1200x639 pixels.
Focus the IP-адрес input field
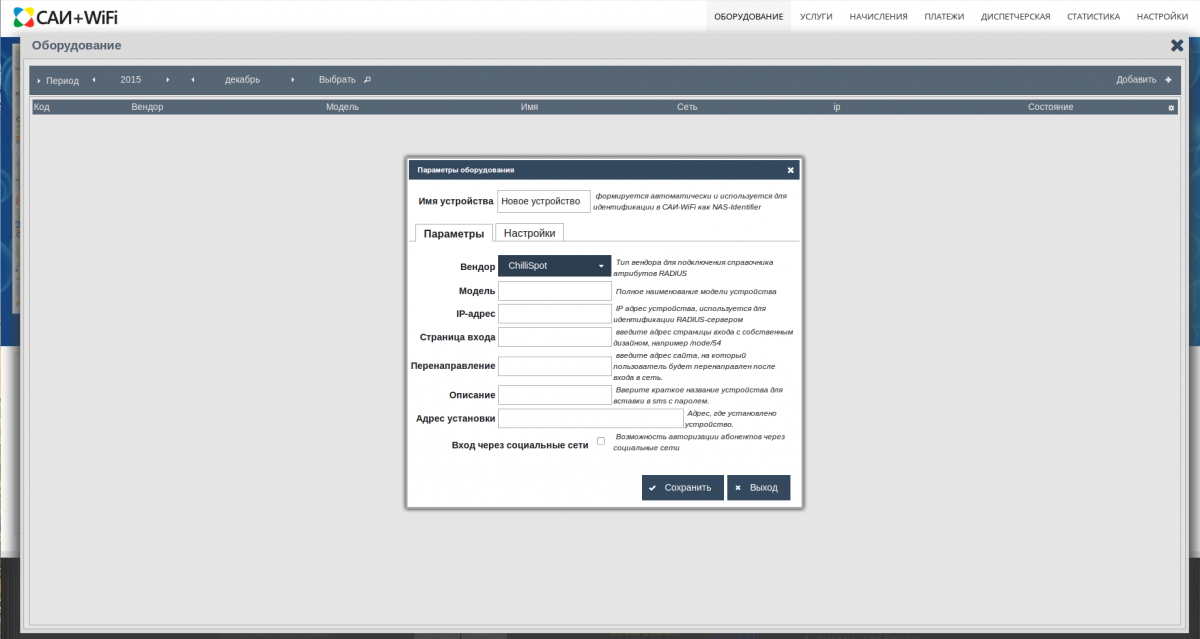point(554,314)
